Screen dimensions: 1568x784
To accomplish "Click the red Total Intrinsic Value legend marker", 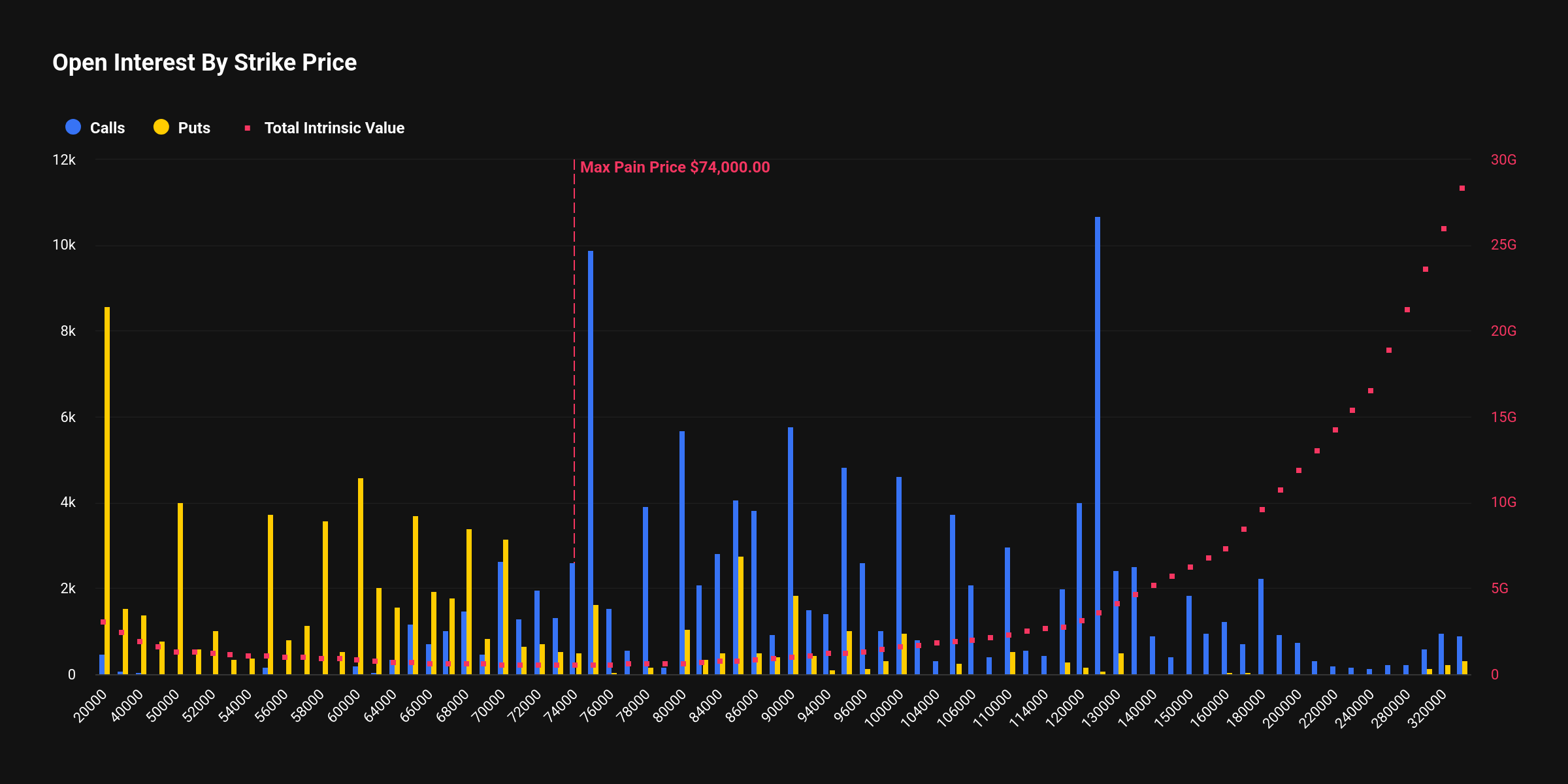I will [x=249, y=128].
